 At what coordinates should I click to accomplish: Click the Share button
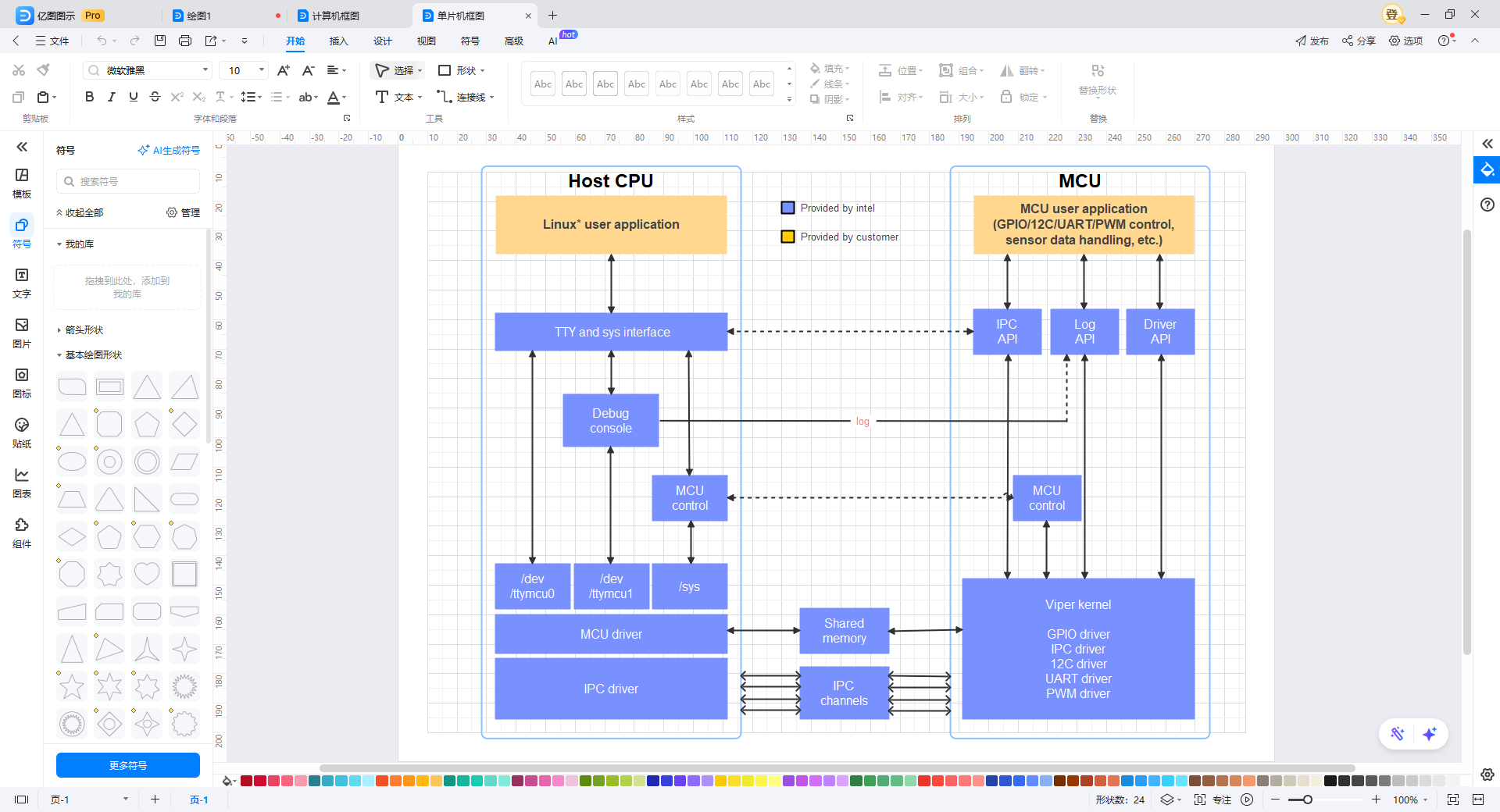1359,41
